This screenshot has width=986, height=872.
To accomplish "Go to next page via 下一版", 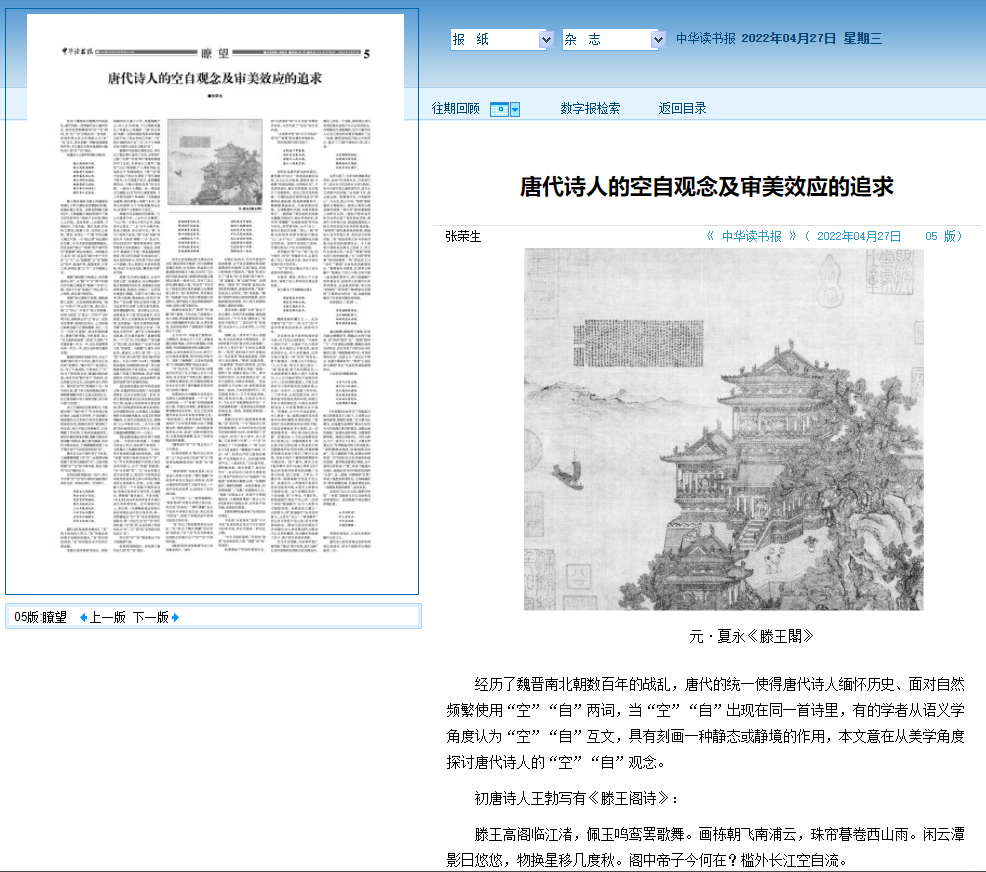I will 150,617.
